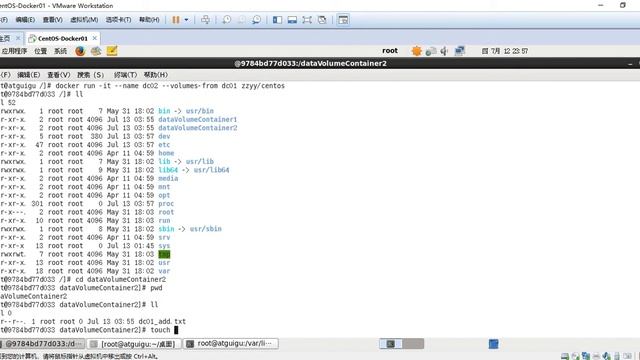Image resolution: width=640 pixels, height=360 pixels.
Task: Click the greyed revert snapshot icon
Action: tap(242, 20)
